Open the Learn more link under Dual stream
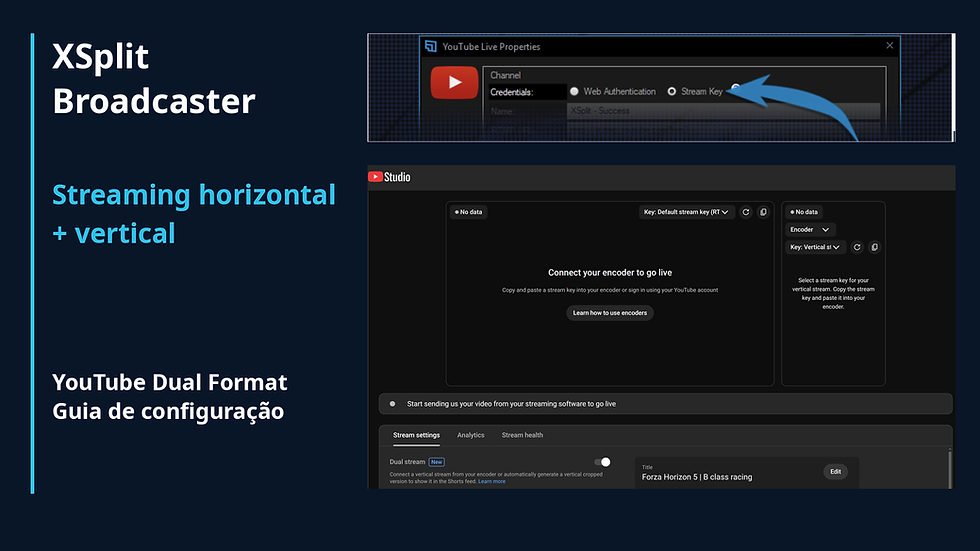 pos(492,482)
